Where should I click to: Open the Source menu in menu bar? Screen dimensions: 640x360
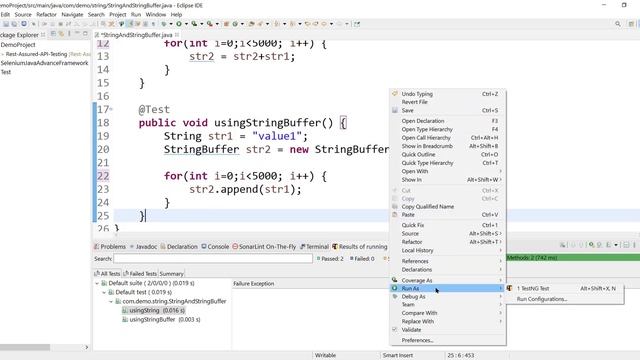23,14
